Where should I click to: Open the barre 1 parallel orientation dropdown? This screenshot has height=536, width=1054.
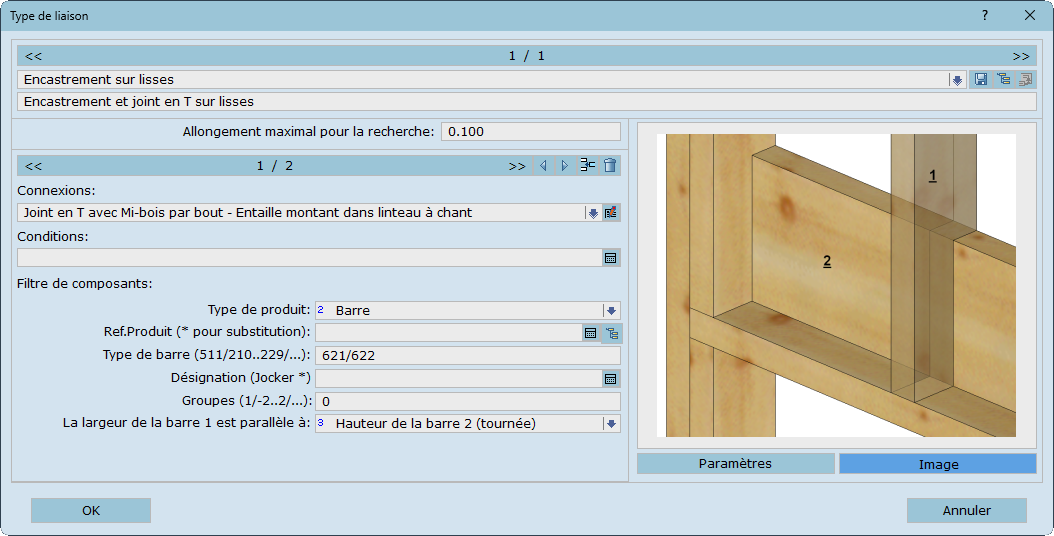click(610, 424)
